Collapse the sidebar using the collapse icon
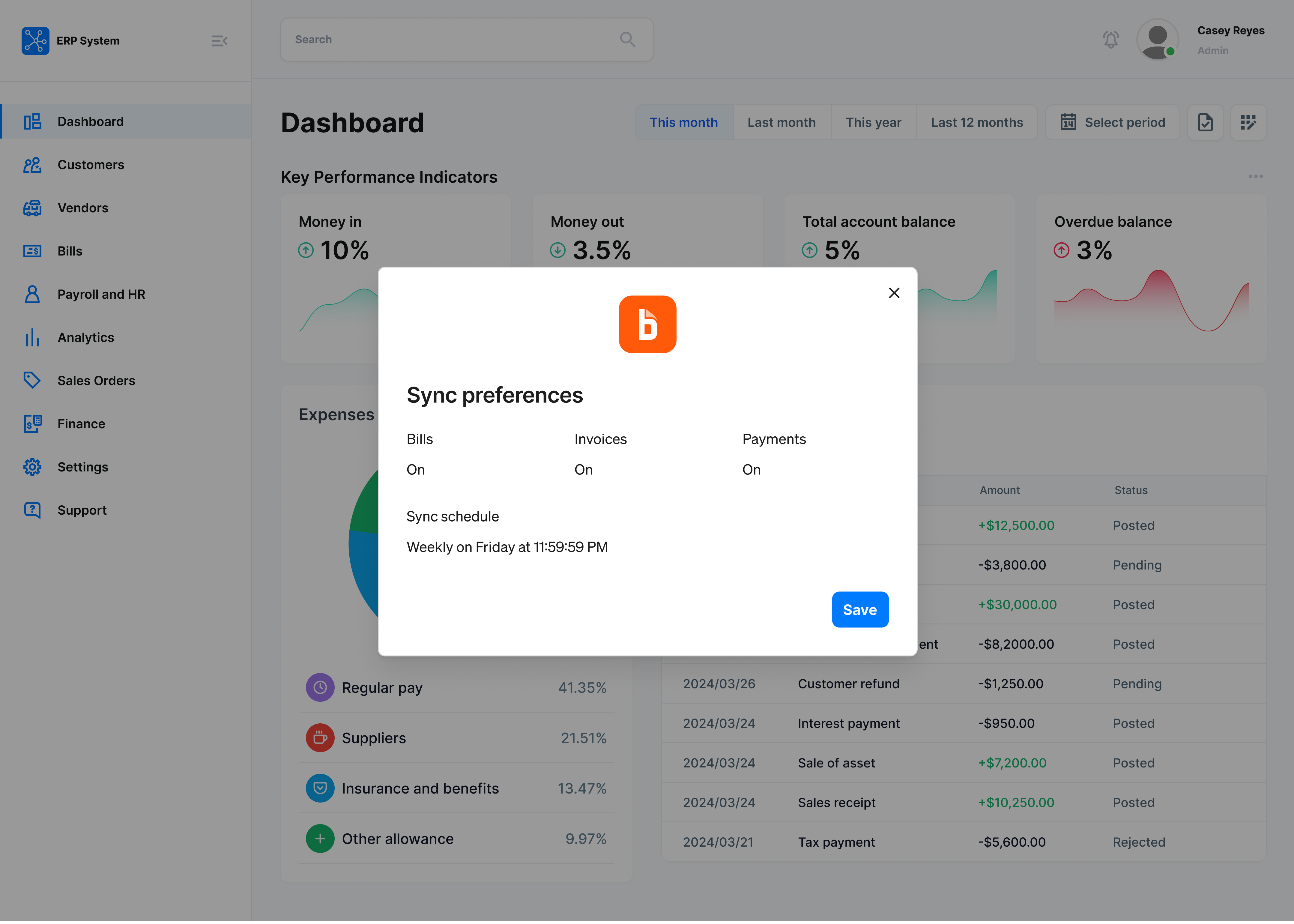 (220, 40)
